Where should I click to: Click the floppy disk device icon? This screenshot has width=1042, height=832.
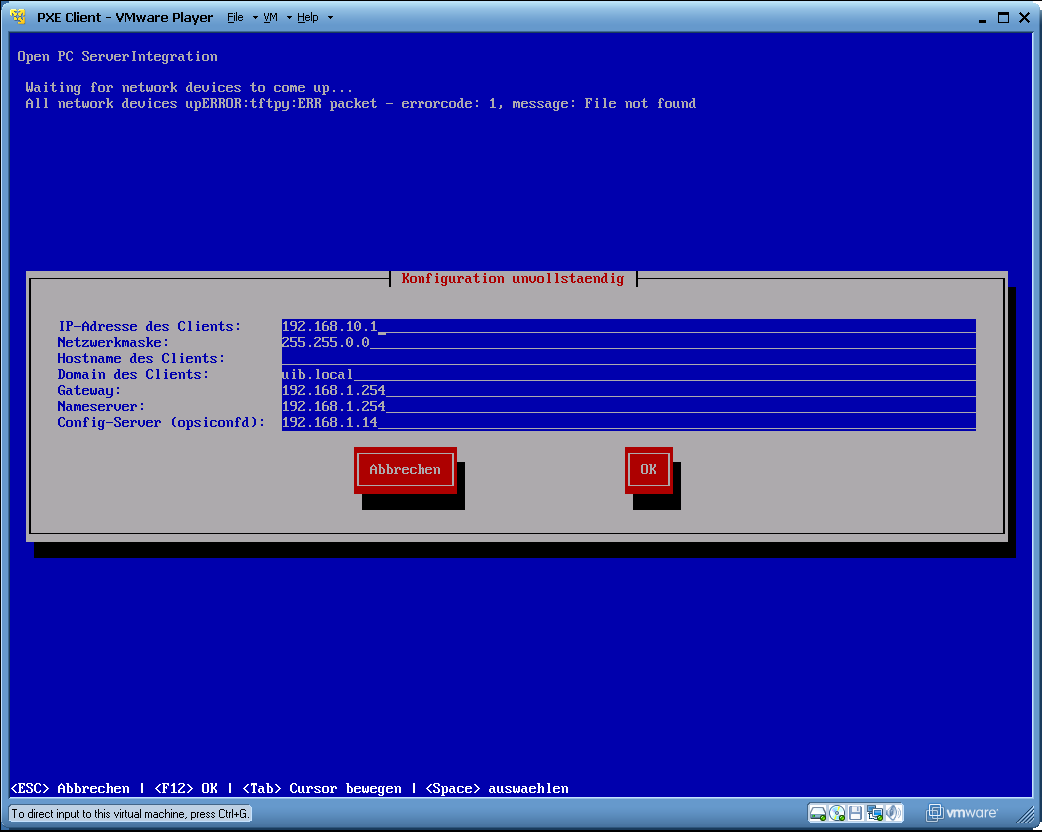coord(855,812)
